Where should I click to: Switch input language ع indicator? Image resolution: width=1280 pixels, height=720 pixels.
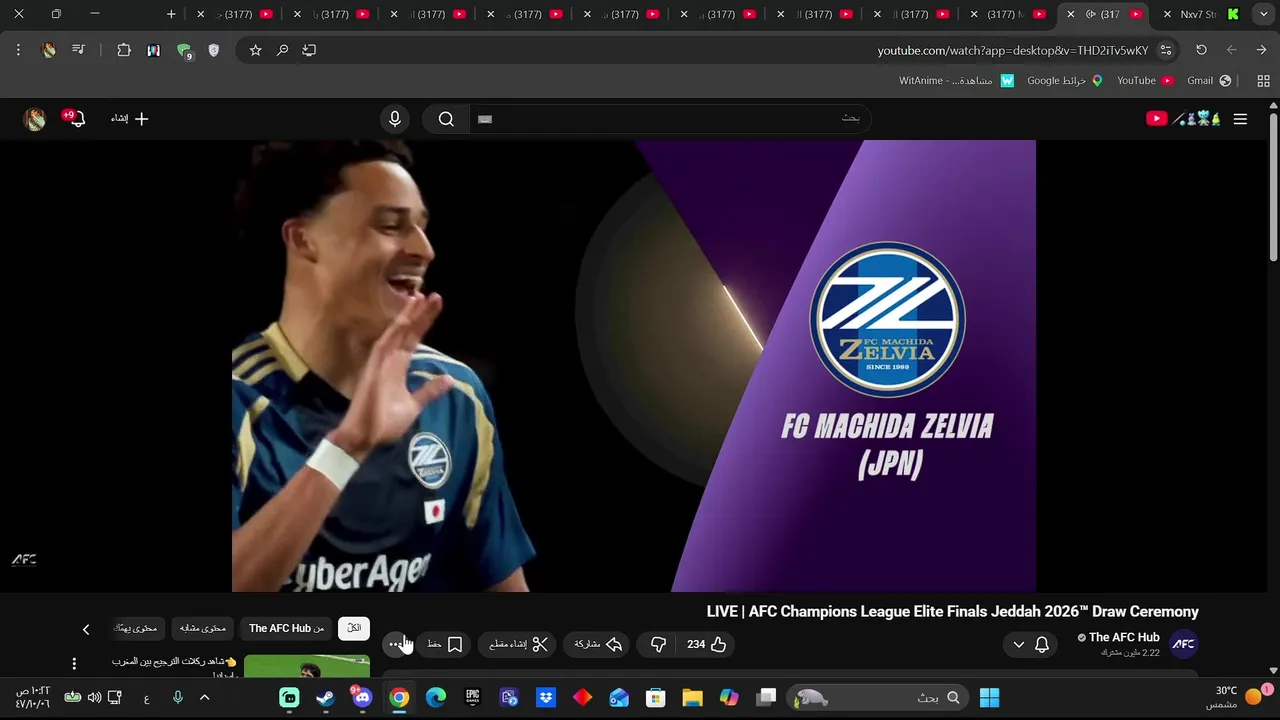(x=146, y=697)
